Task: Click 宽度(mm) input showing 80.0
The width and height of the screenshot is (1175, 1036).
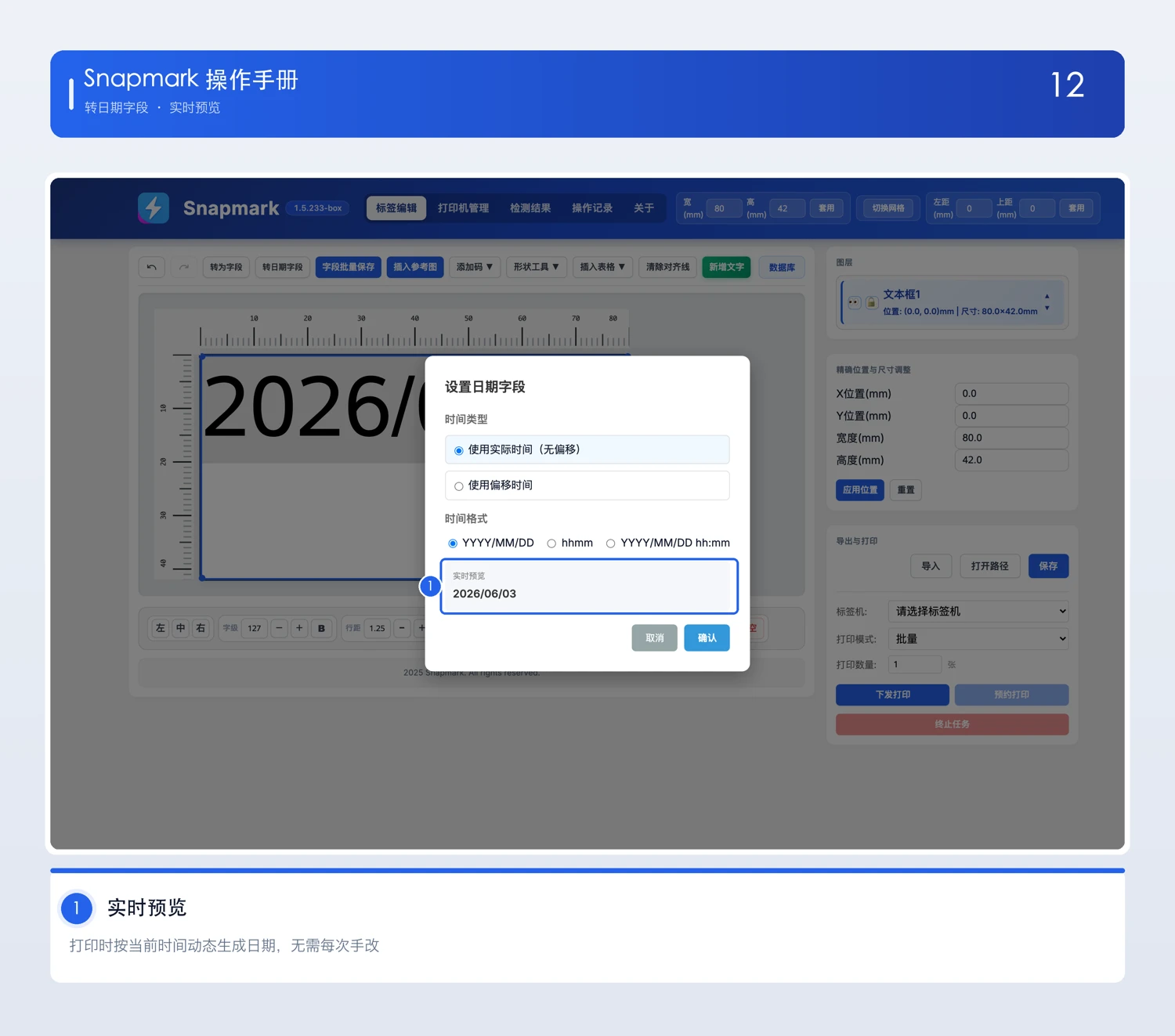Action: (x=1011, y=438)
